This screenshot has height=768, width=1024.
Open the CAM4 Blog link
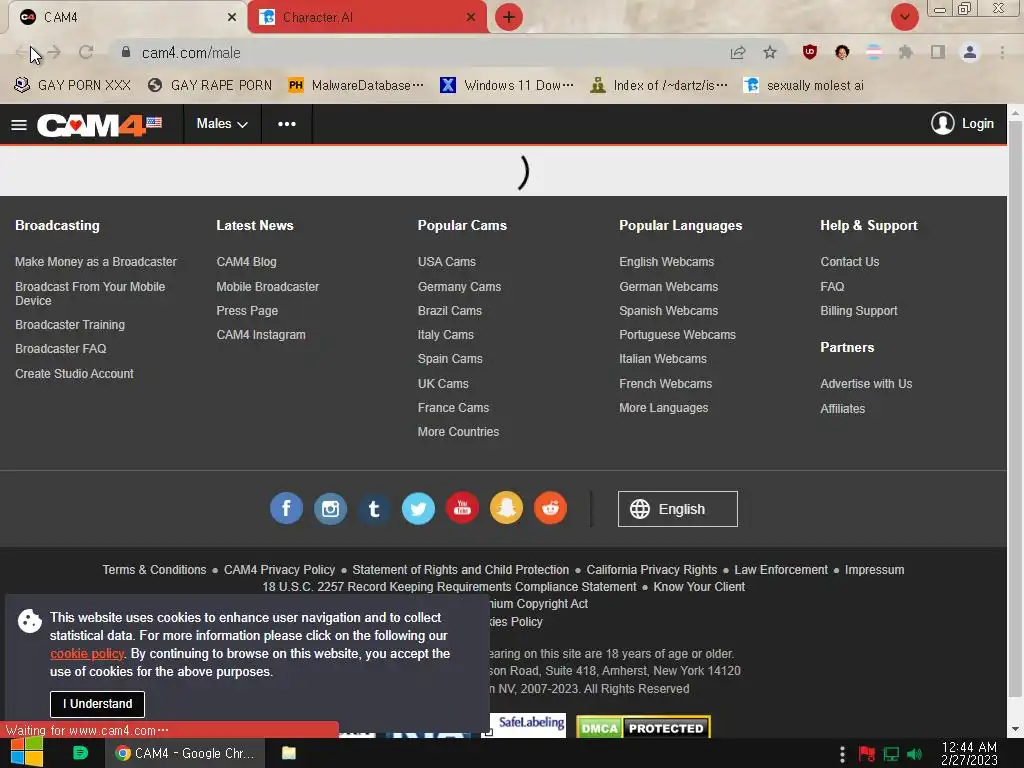246,262
